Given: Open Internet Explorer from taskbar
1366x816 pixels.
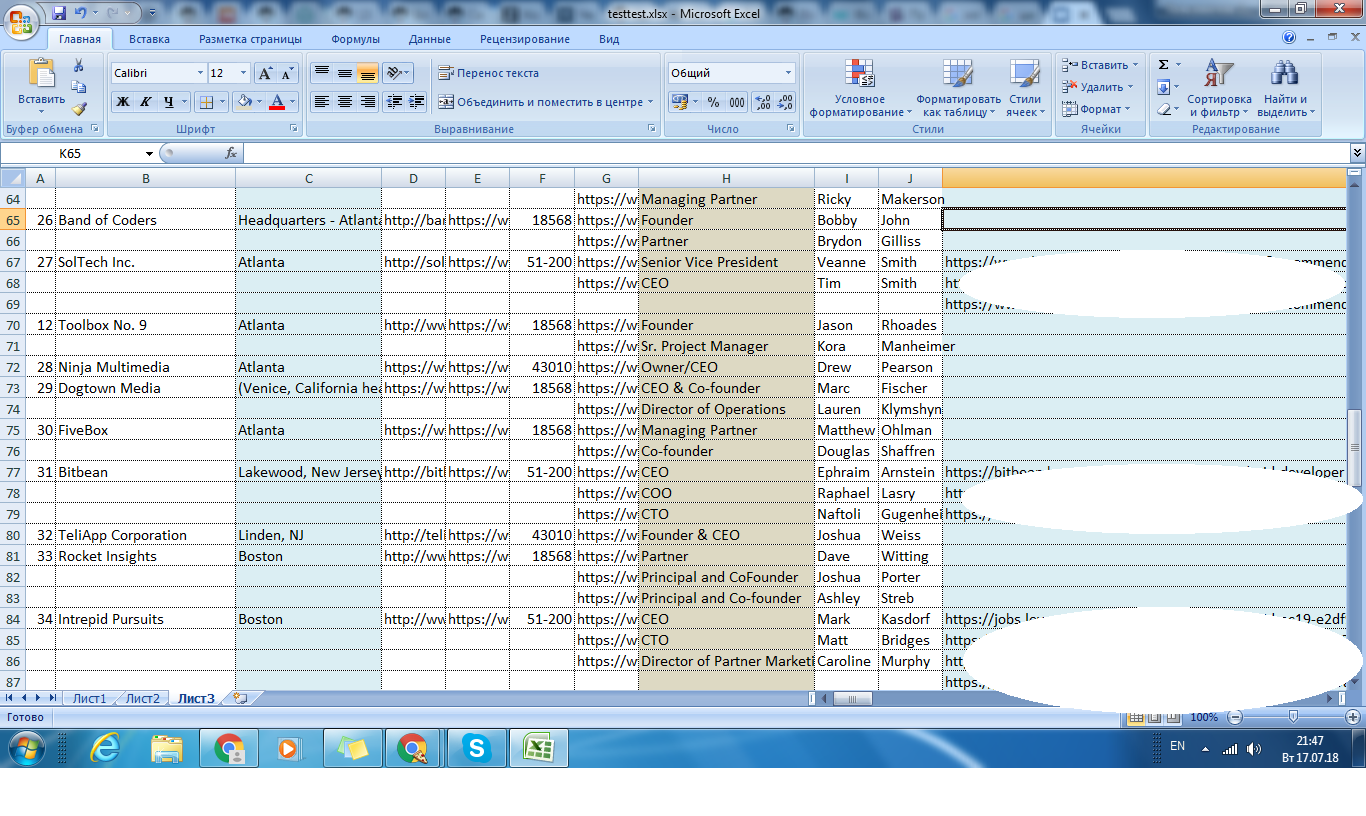Looking at the screenshot, I should click(x=106, y=748).
